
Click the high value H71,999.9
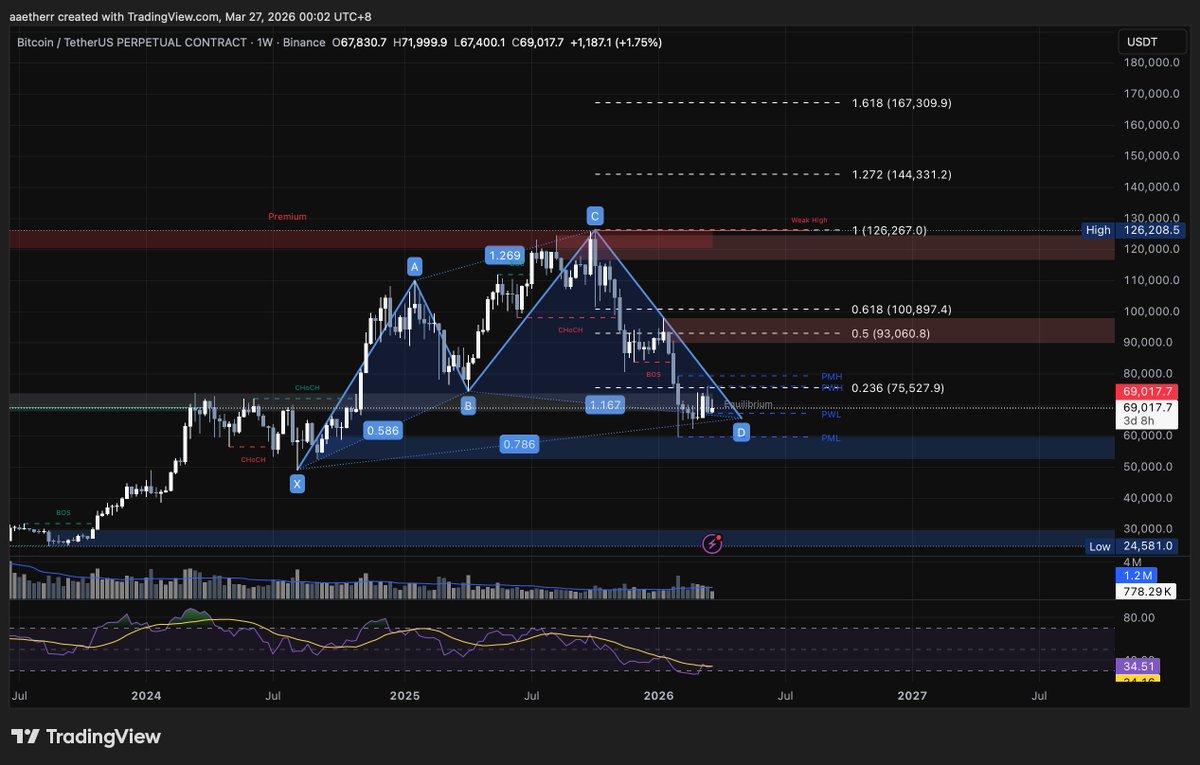[421, 42]
